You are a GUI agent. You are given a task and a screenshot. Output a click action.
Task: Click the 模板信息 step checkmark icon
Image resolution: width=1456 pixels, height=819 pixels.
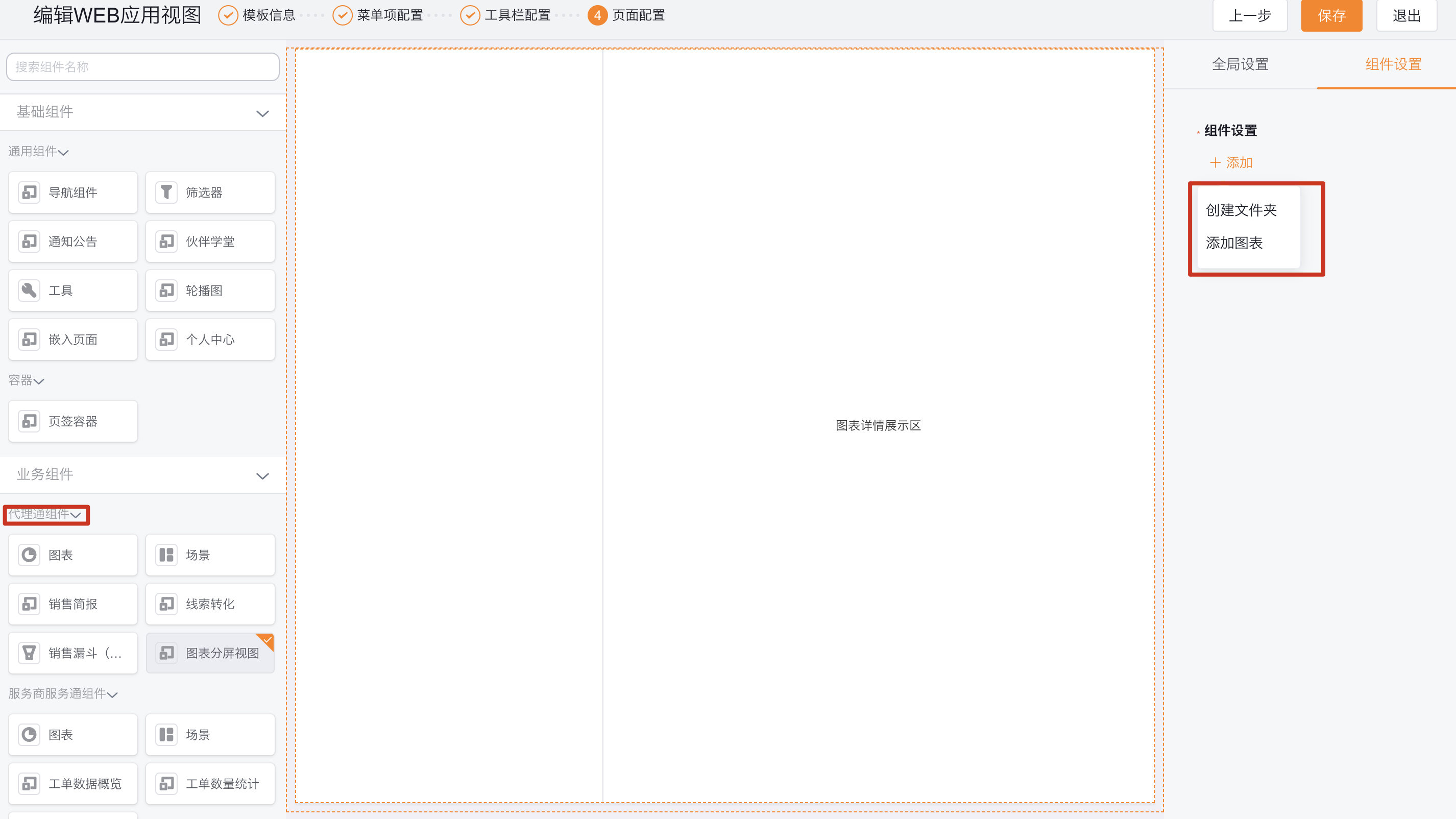pyautogui.click(x=228, y=15)
